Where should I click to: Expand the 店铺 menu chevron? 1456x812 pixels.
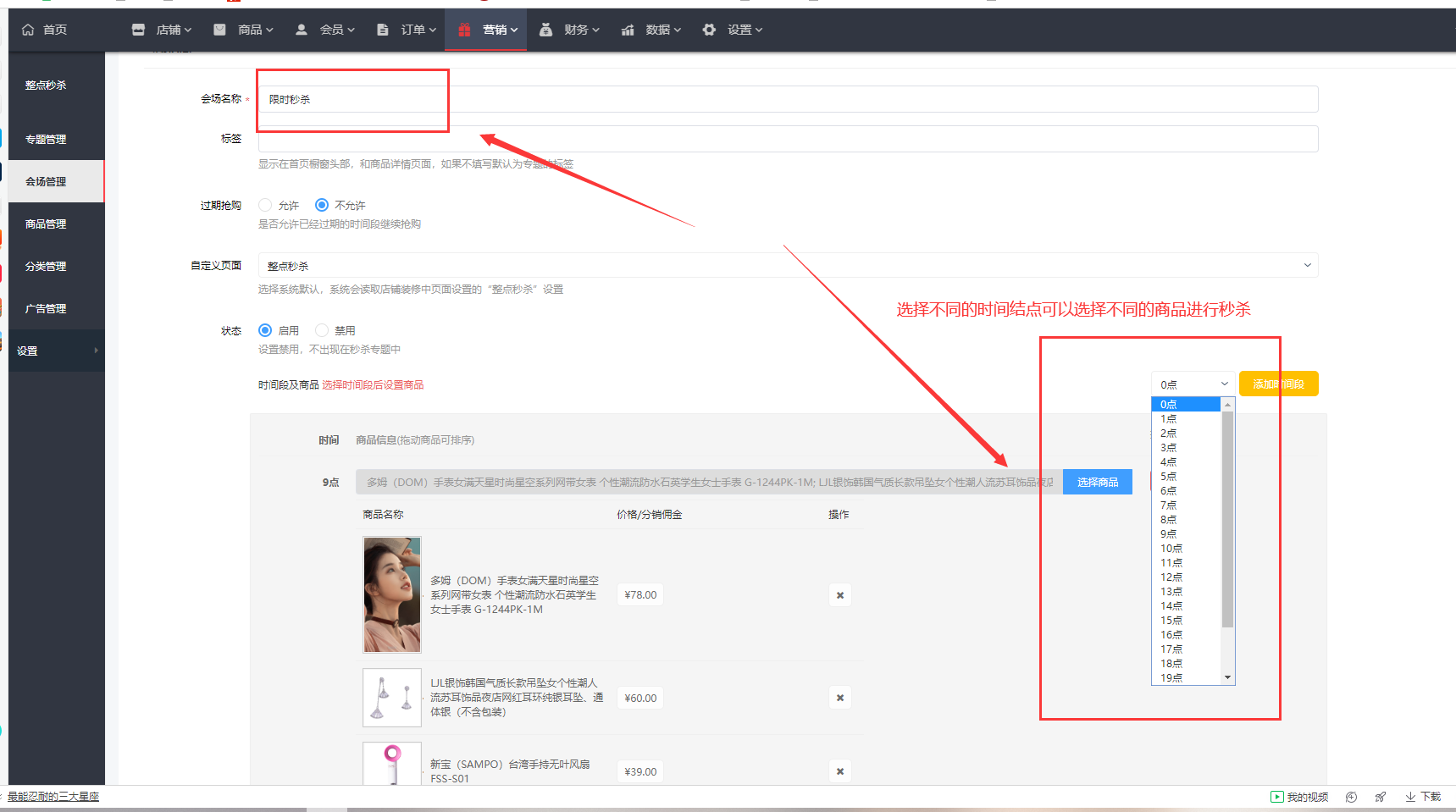tap(188, 30)
